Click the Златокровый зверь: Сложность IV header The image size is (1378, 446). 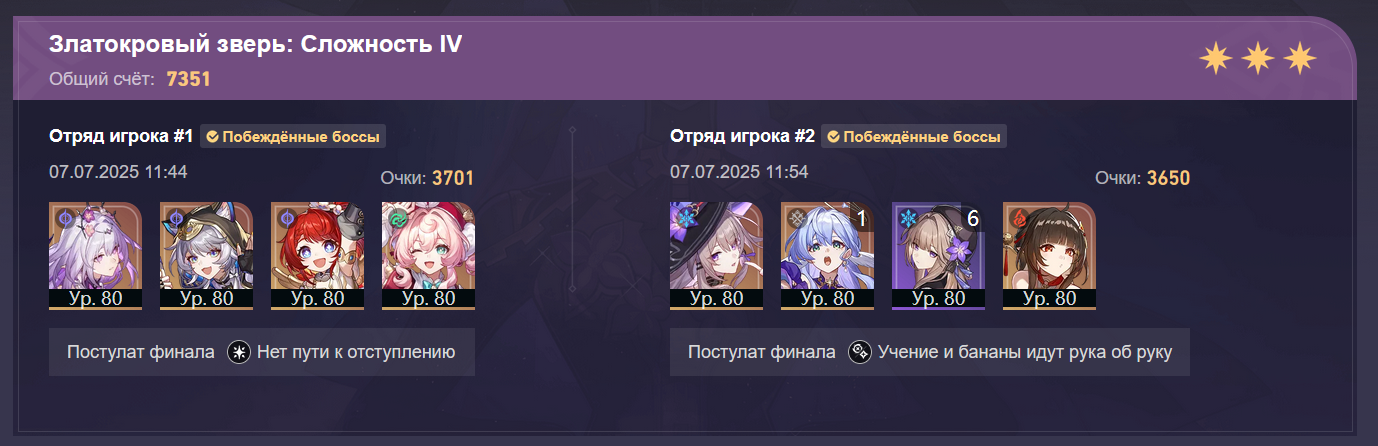point(256,45)
